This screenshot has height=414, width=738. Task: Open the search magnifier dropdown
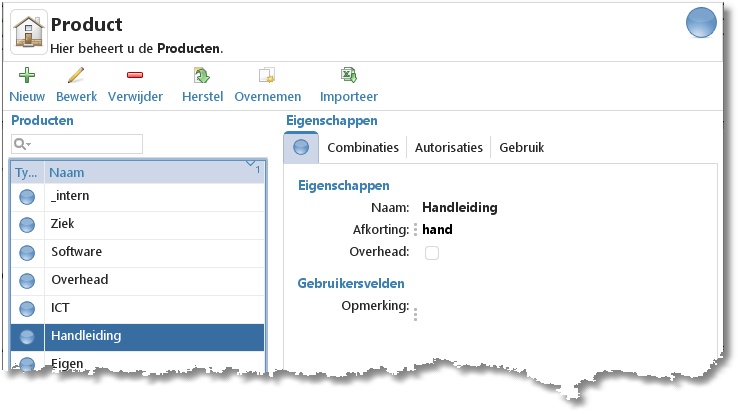22,144
